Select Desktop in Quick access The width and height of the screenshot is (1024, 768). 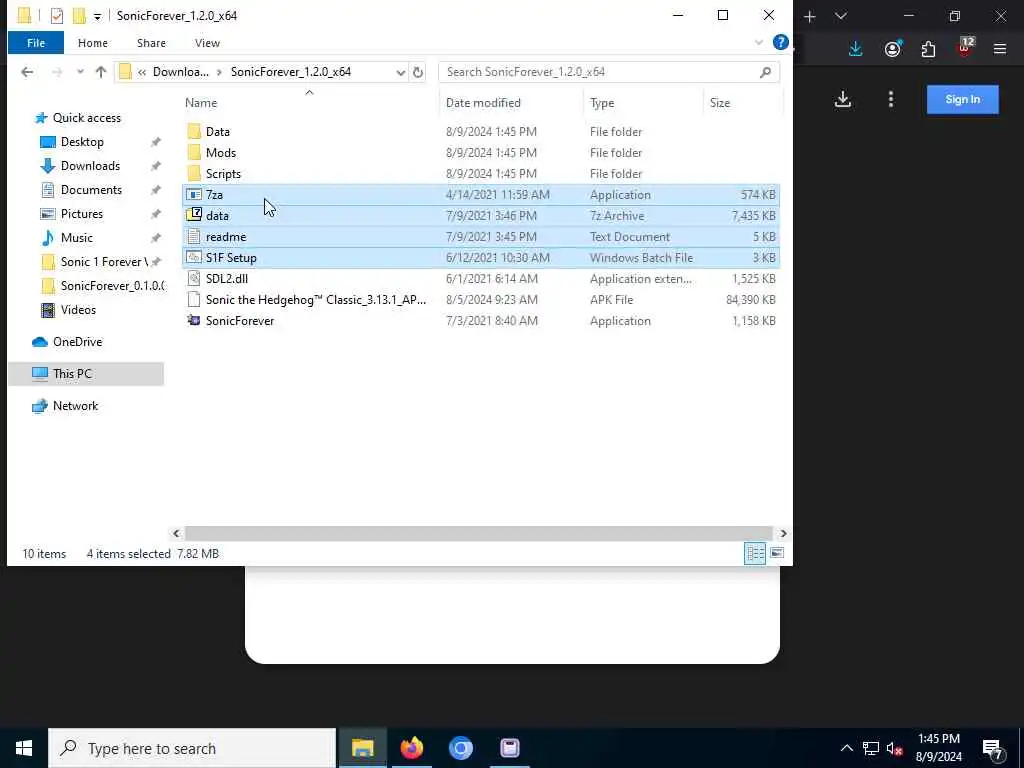tap(82, 142)
